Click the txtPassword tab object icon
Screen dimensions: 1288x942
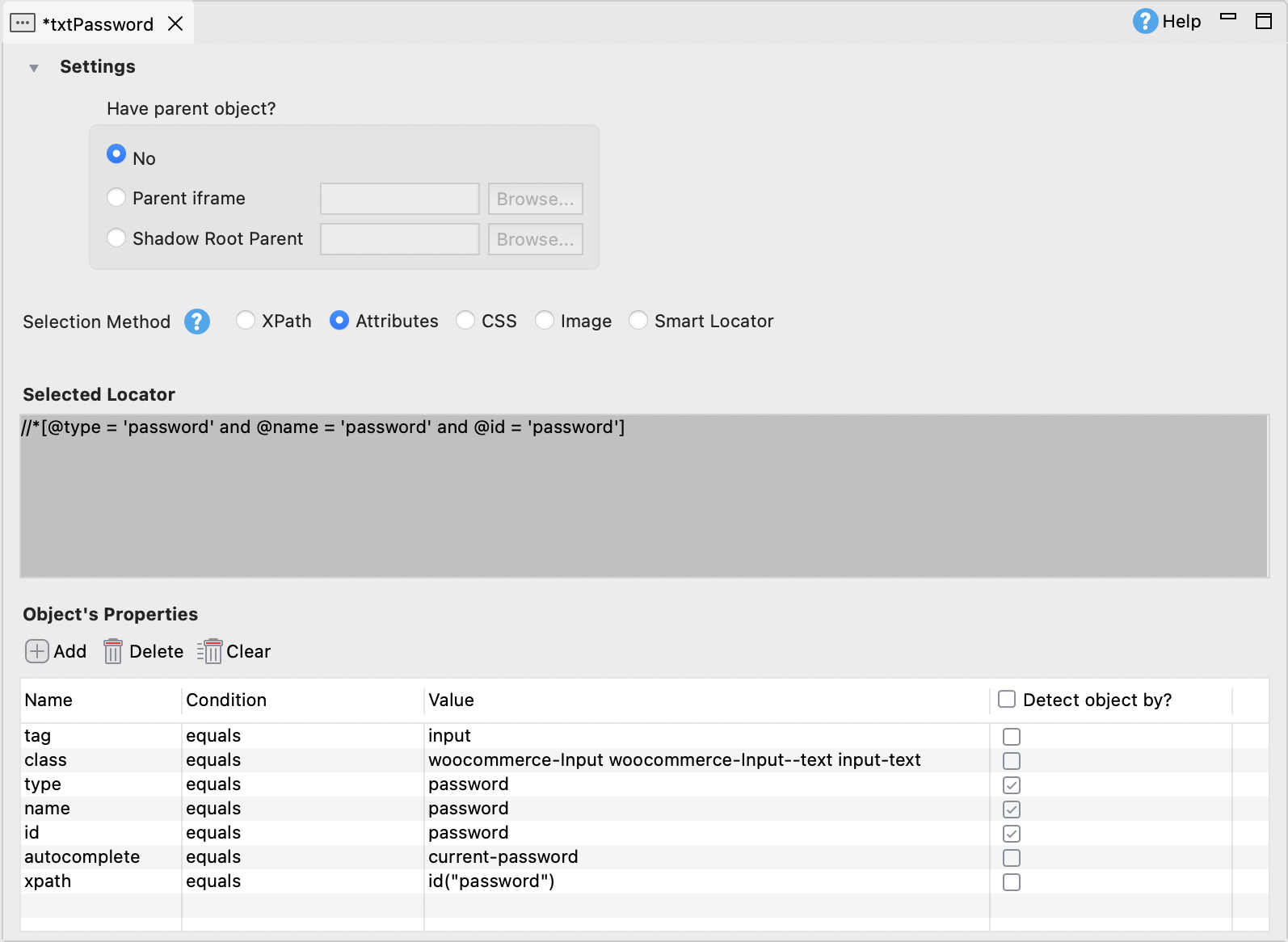pos(23,23)
